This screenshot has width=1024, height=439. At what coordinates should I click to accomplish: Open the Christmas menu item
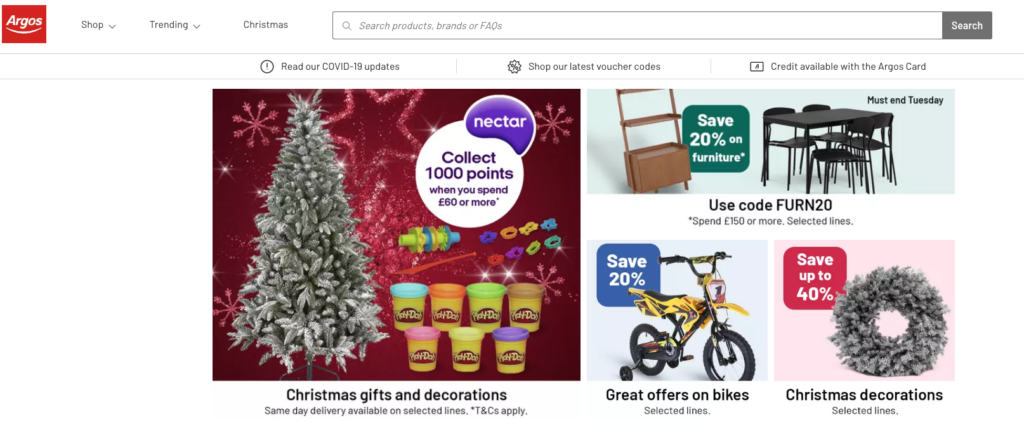(x=266, y=25)
